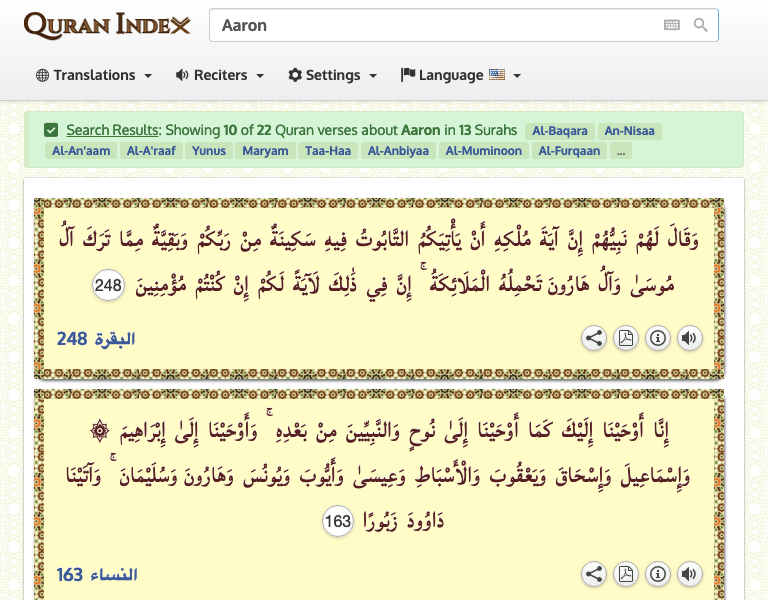
Task: Click the speaker icon beside Reciters
Action: [x=182, y=75]
